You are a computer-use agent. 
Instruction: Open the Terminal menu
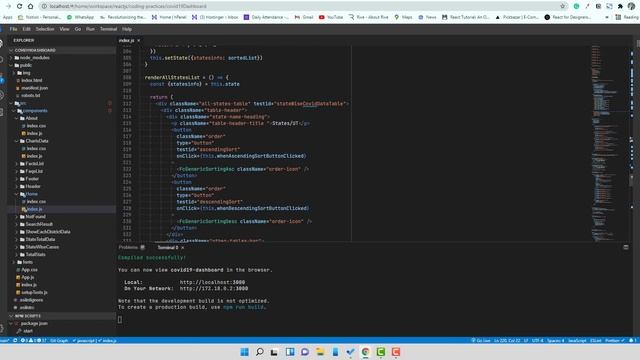(108, 29)
